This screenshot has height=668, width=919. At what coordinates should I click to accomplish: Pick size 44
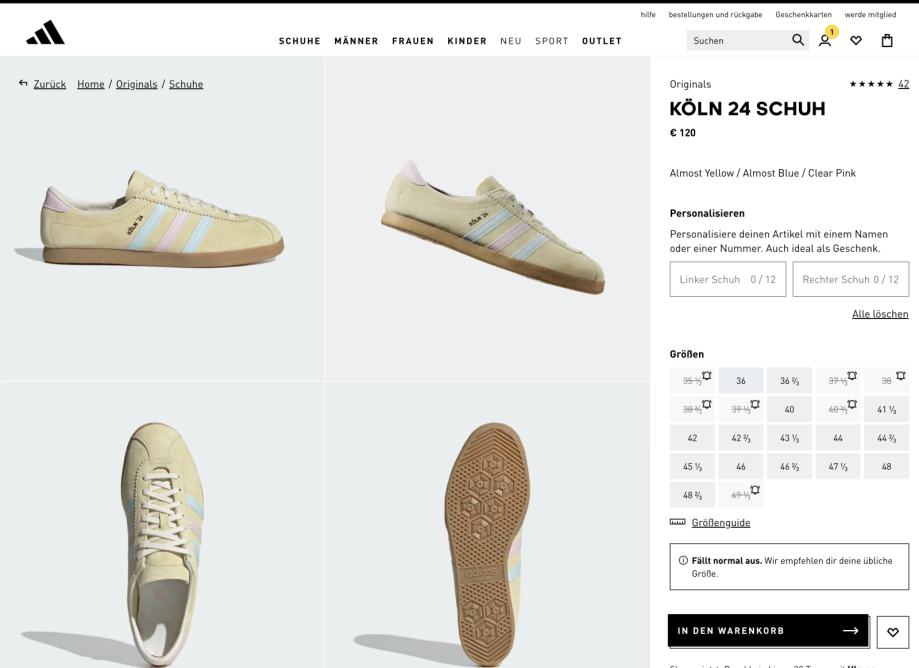pyautogui.click(x=838, y=438)
